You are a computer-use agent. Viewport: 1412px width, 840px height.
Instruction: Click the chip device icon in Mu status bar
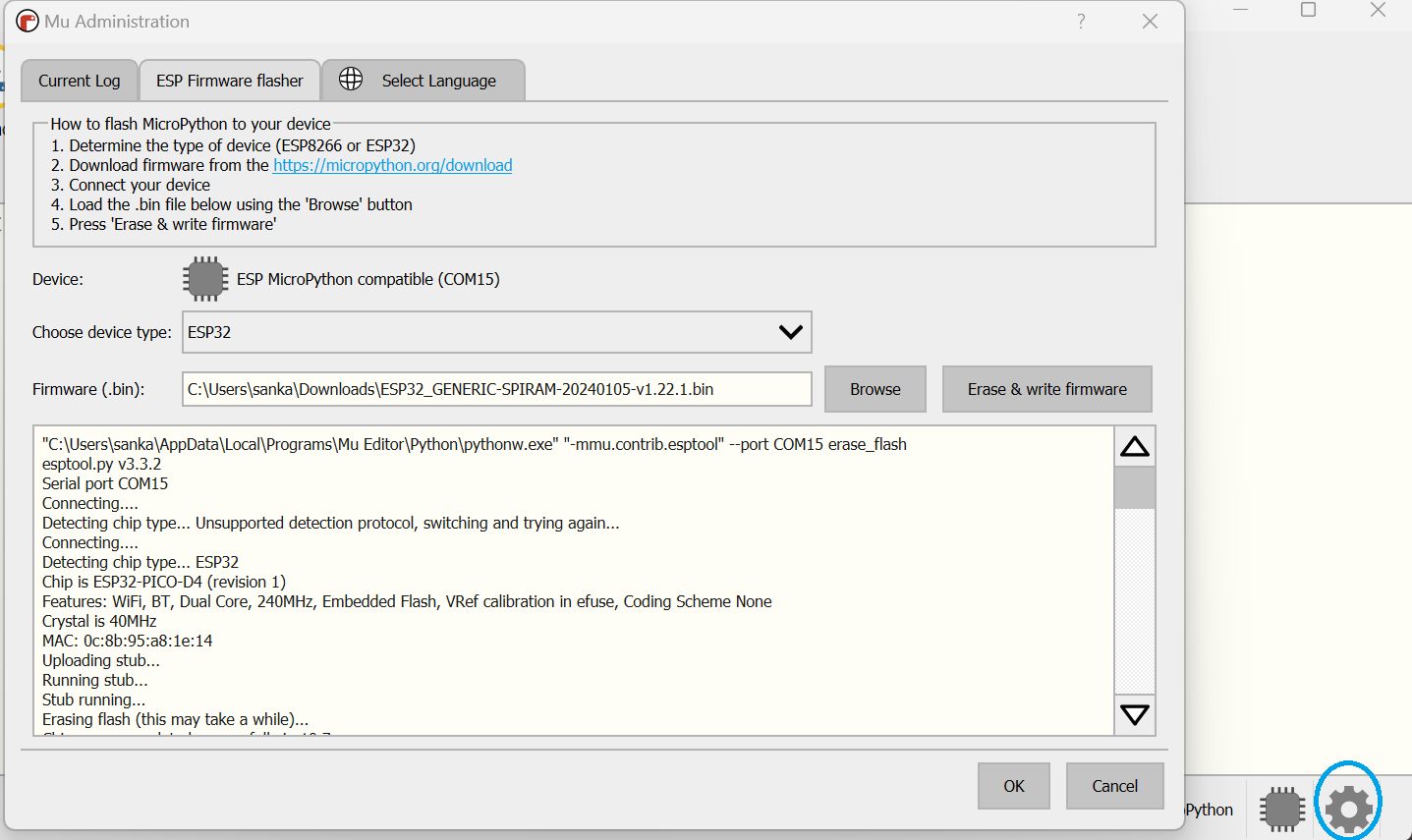coord(1282,809)
